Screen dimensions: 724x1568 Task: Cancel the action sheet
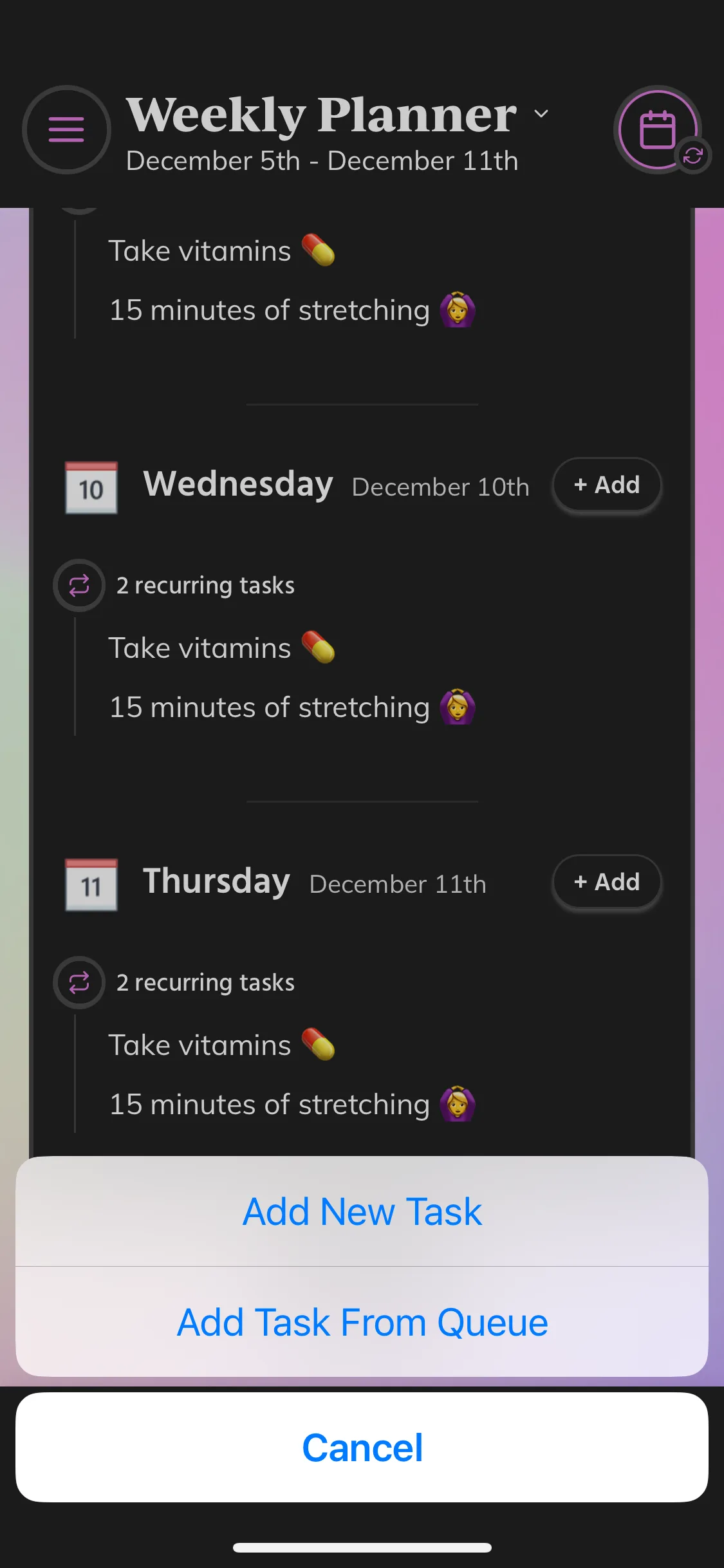[x=362, y=1448]
